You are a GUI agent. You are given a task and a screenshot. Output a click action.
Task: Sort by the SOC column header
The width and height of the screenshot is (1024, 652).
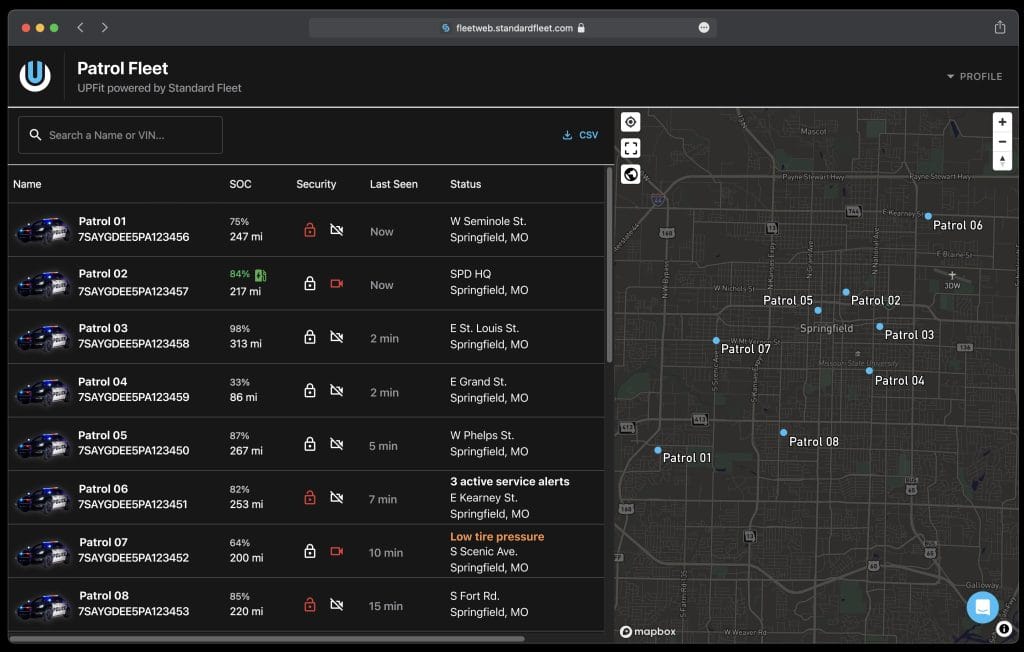(x=240, y=184)
